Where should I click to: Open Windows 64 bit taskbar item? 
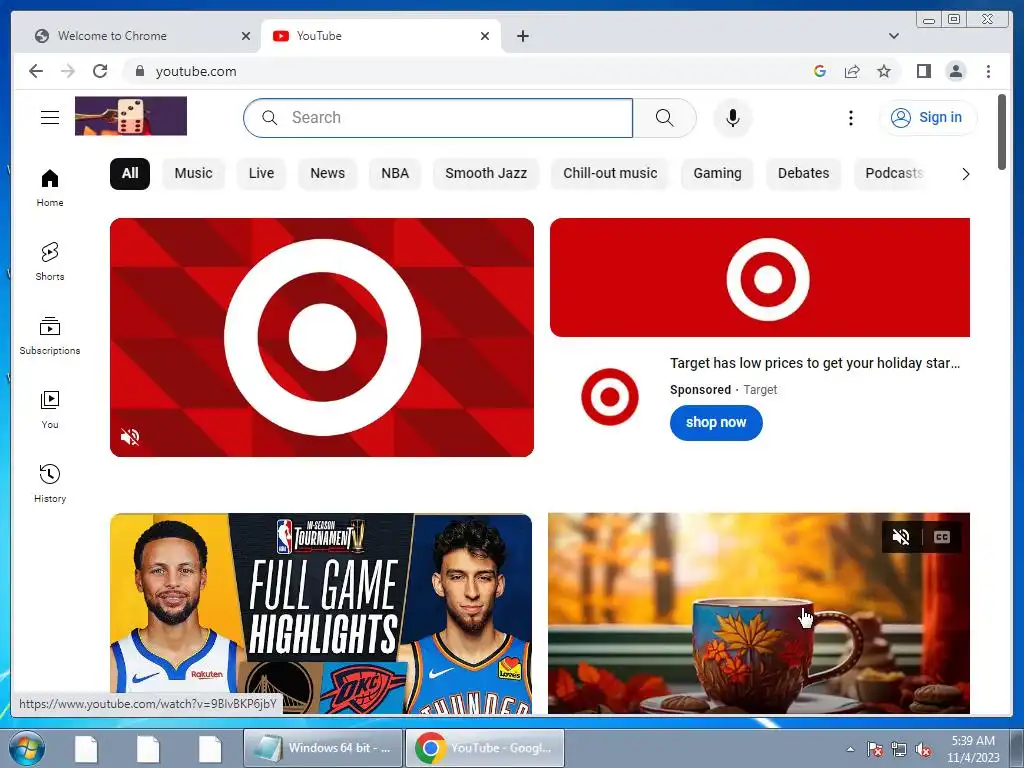pos(323,748)
